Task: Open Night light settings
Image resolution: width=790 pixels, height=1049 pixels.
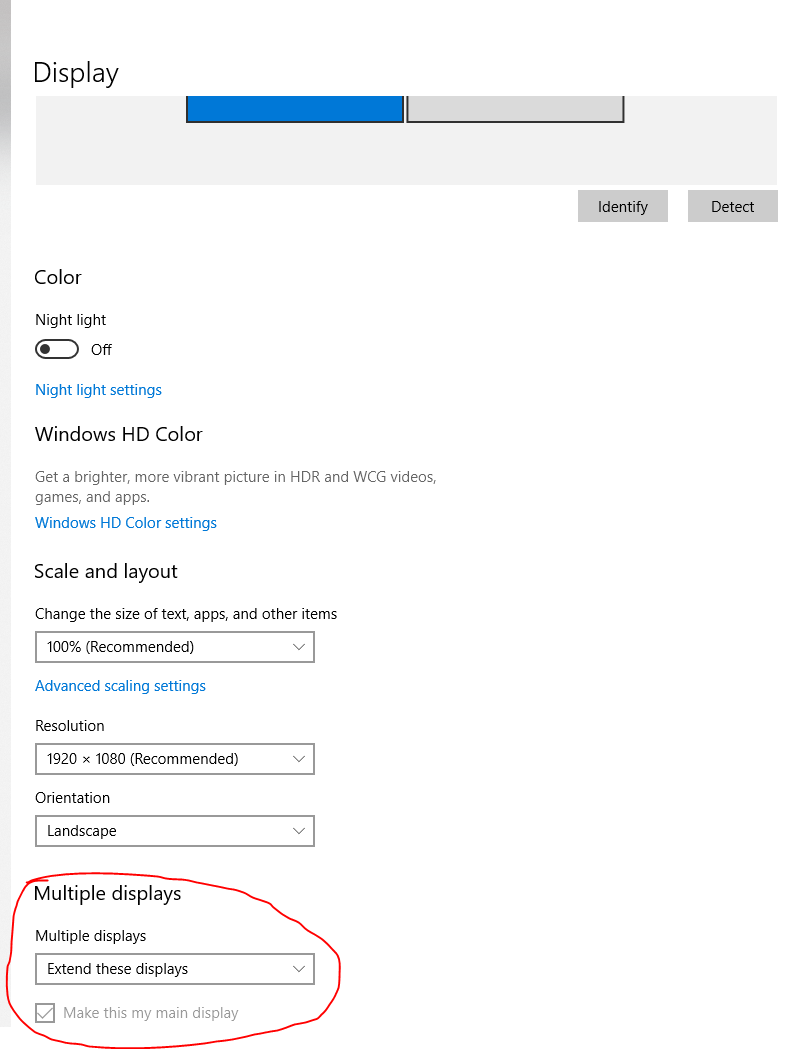Action: click(x=98, y=389)
